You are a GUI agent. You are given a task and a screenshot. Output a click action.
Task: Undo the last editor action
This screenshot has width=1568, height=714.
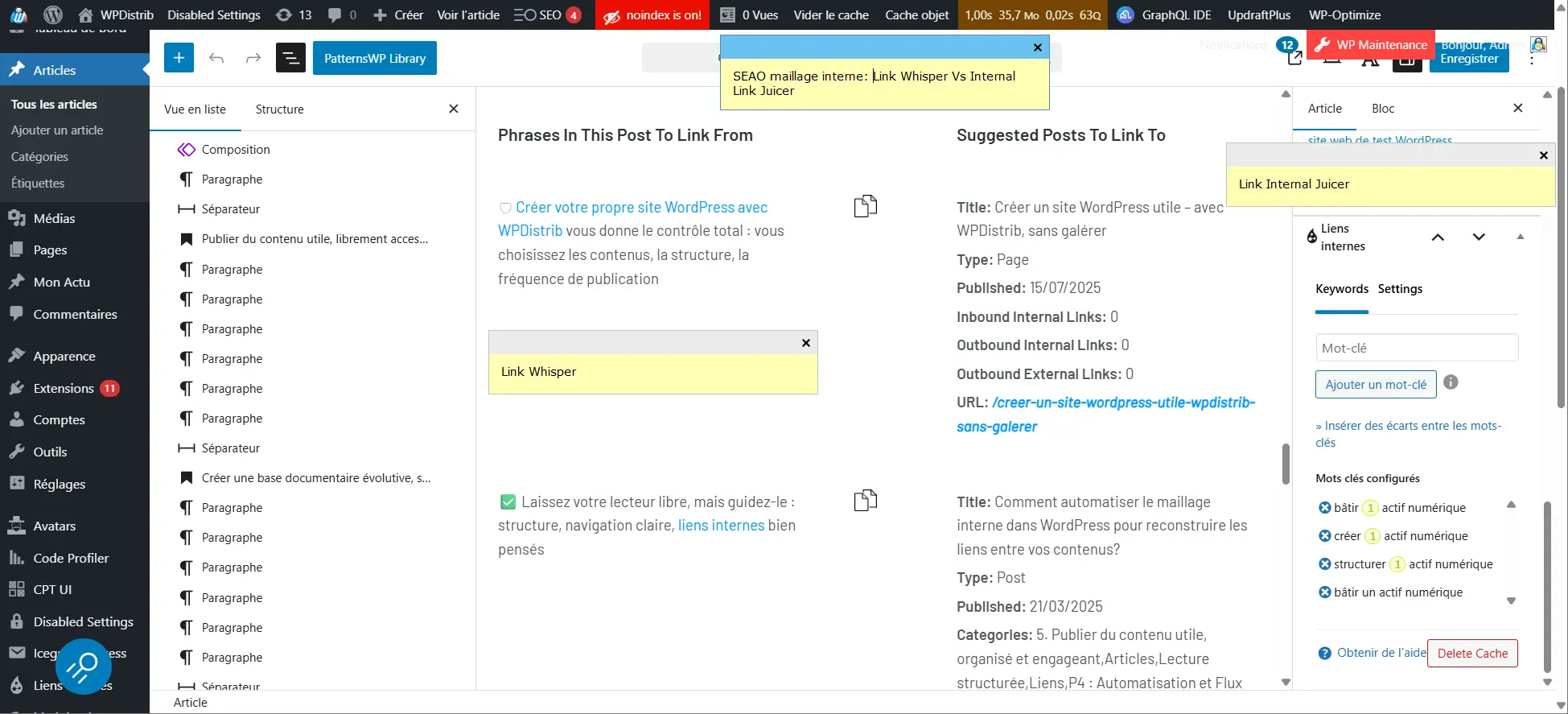pyautogui.click(x=216, y=58)
